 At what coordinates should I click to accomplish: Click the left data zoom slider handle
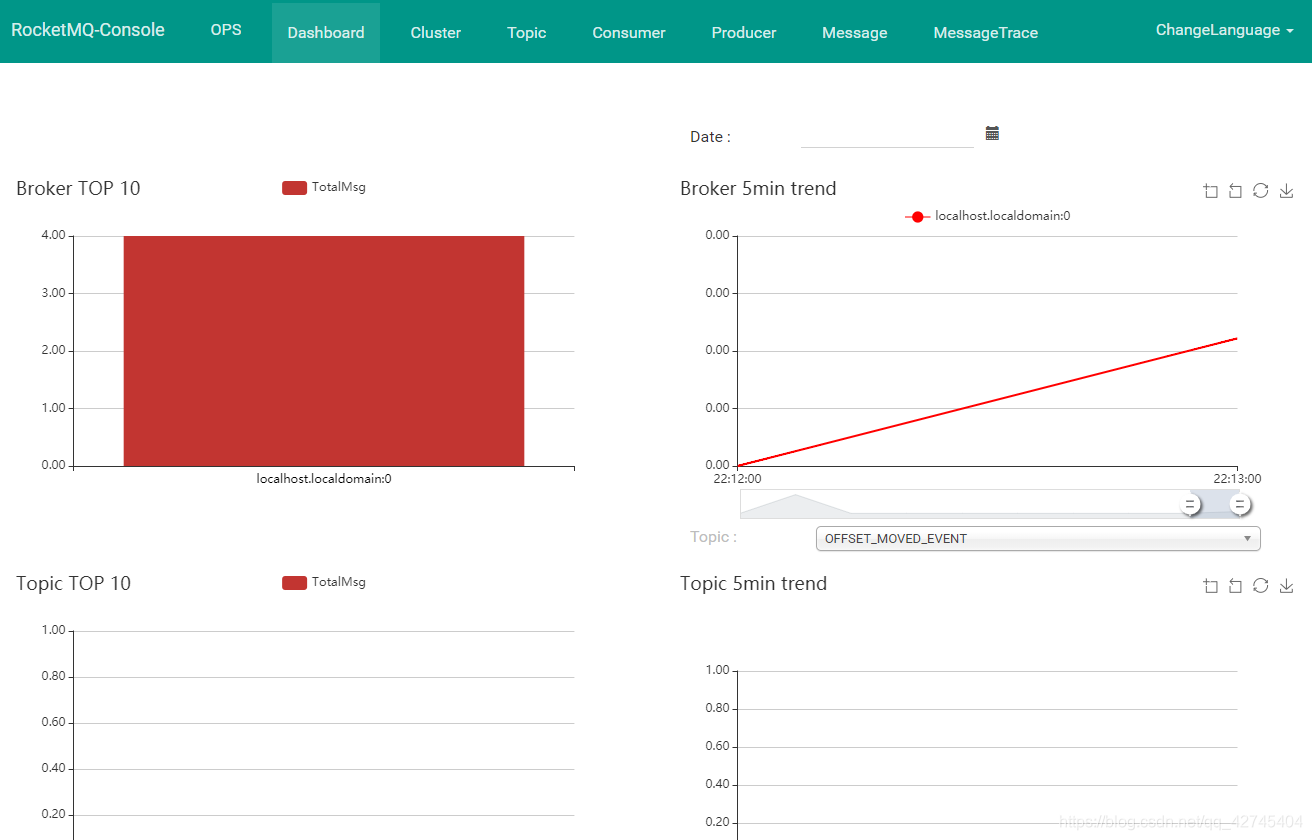[x=1190, y=505]
